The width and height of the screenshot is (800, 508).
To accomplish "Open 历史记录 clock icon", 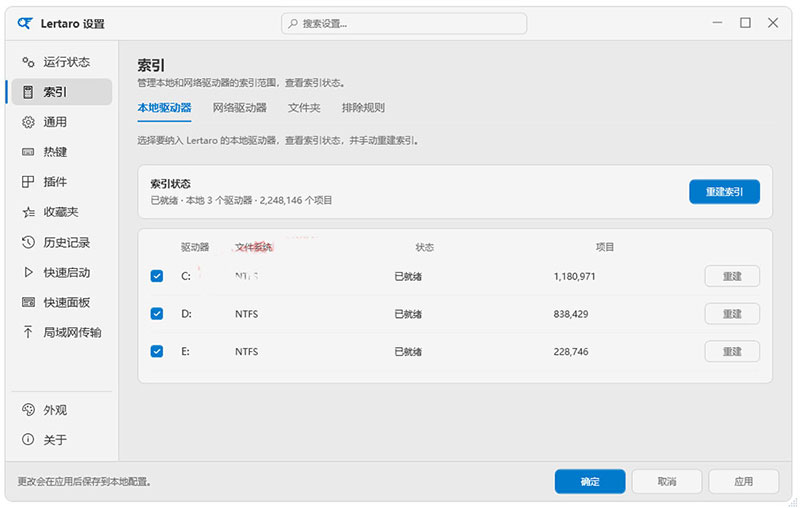I will tap(28, 242).
